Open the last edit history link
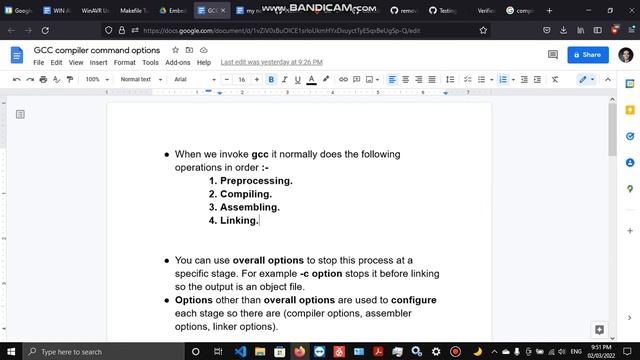640x360 pixels. (x=271, y=62)
